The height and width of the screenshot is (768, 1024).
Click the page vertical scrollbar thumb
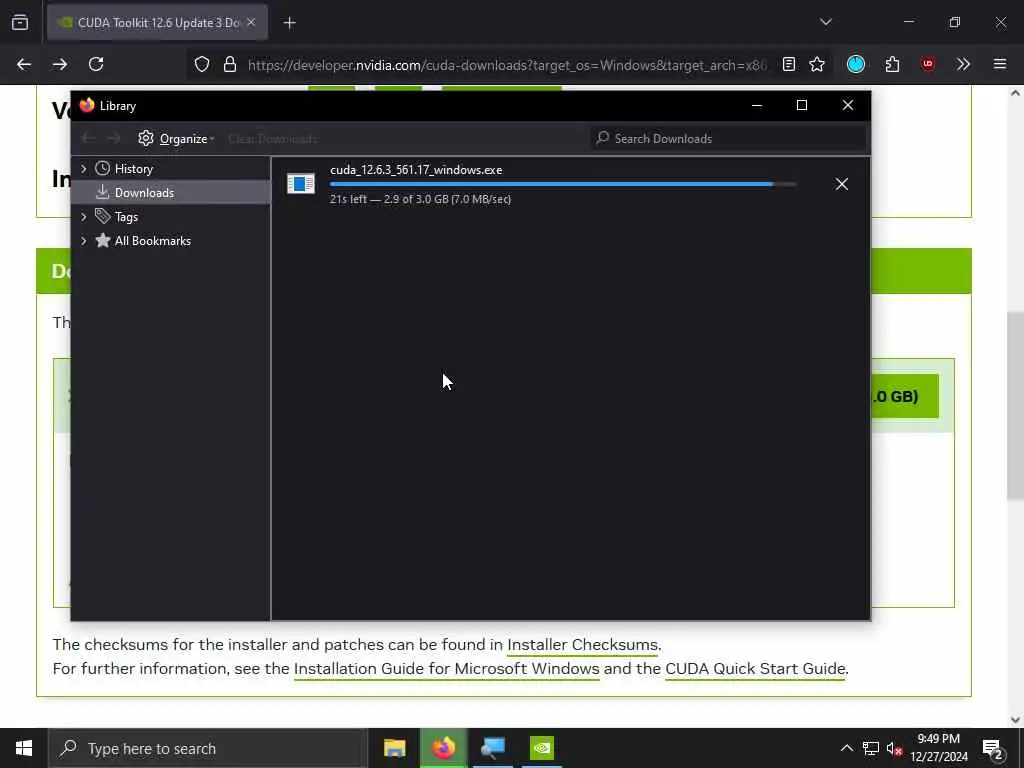point(1015,406)
